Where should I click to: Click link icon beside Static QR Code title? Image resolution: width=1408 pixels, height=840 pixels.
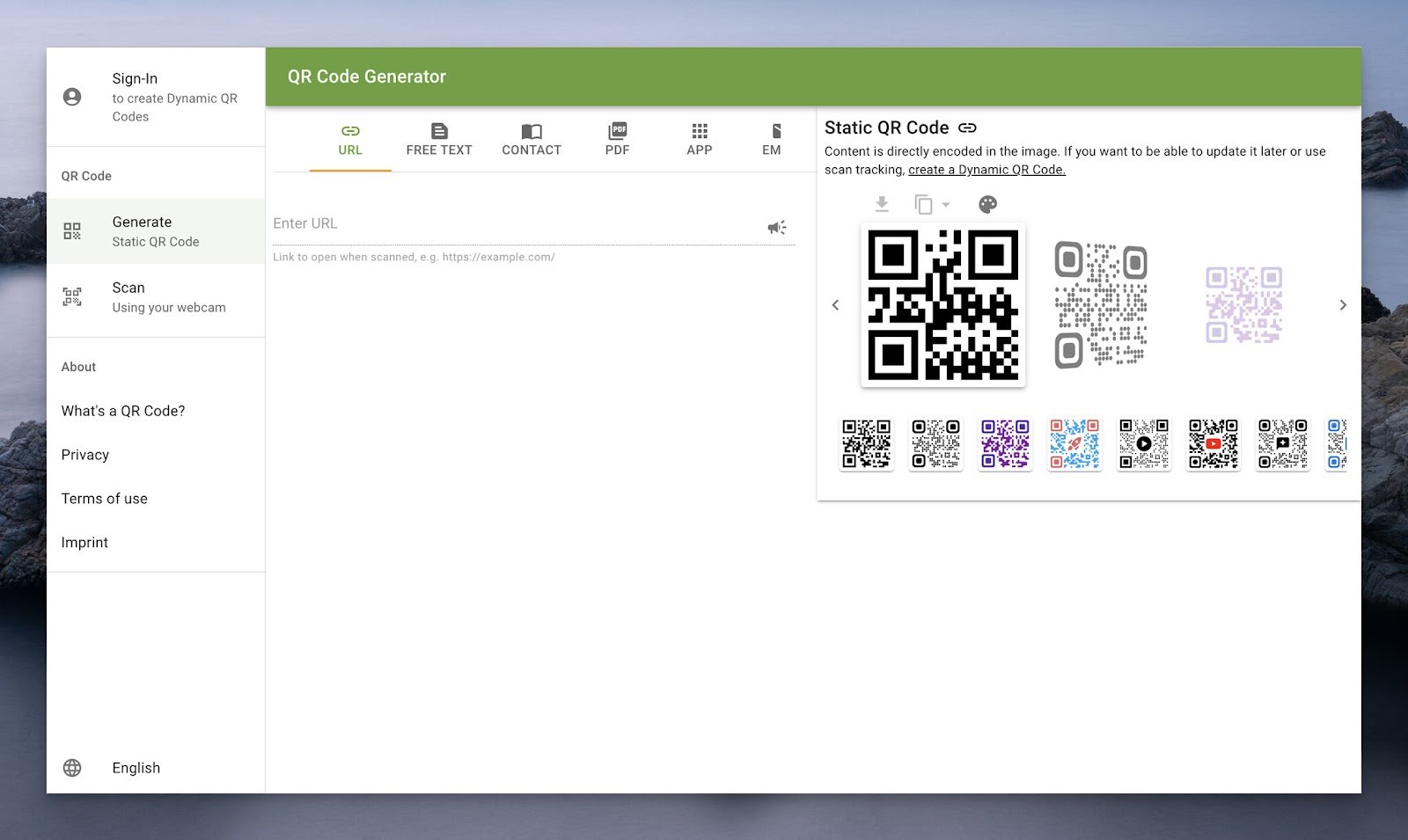(967, 128)
